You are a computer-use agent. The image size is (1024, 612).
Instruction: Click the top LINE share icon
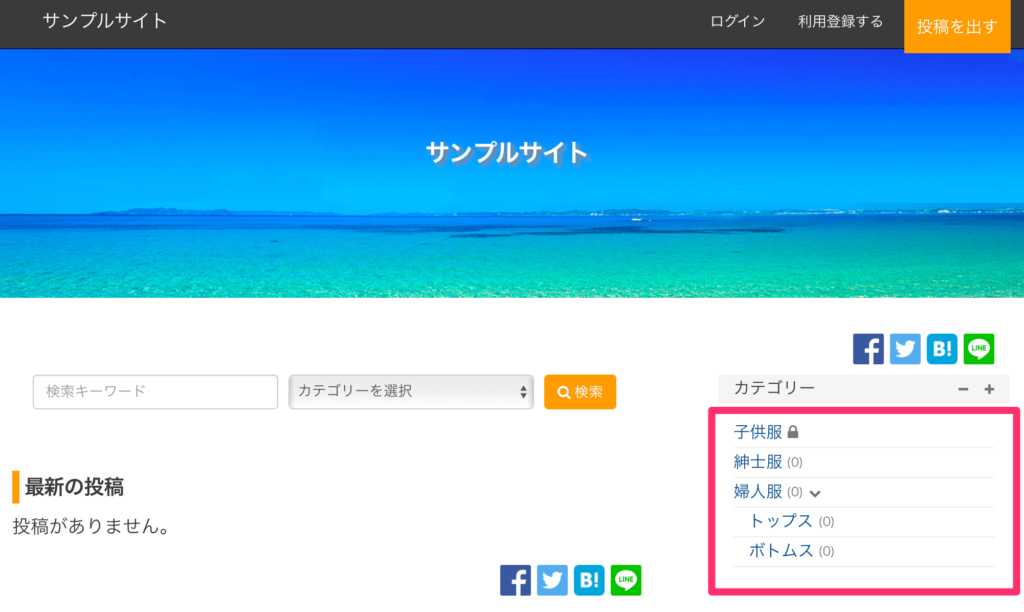pos(979,349)
